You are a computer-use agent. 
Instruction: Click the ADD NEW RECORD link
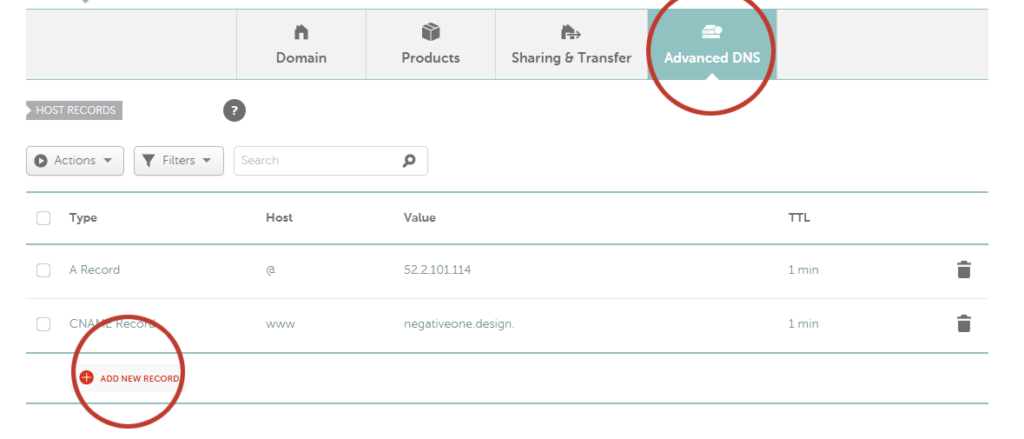click(139, 379)
